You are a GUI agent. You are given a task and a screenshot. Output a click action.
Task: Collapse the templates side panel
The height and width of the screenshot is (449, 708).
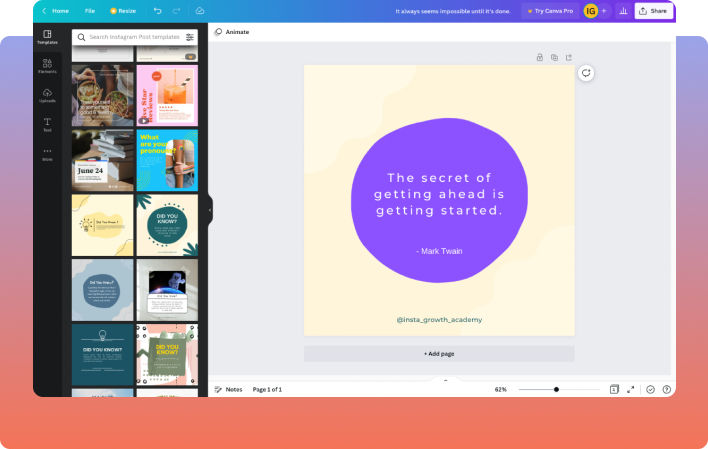[210, 211]
